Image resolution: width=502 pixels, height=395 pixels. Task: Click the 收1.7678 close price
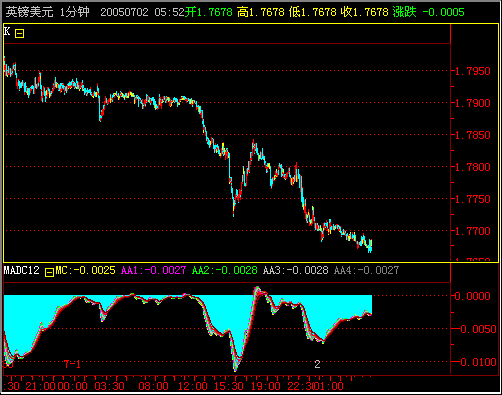click(365, 12)
